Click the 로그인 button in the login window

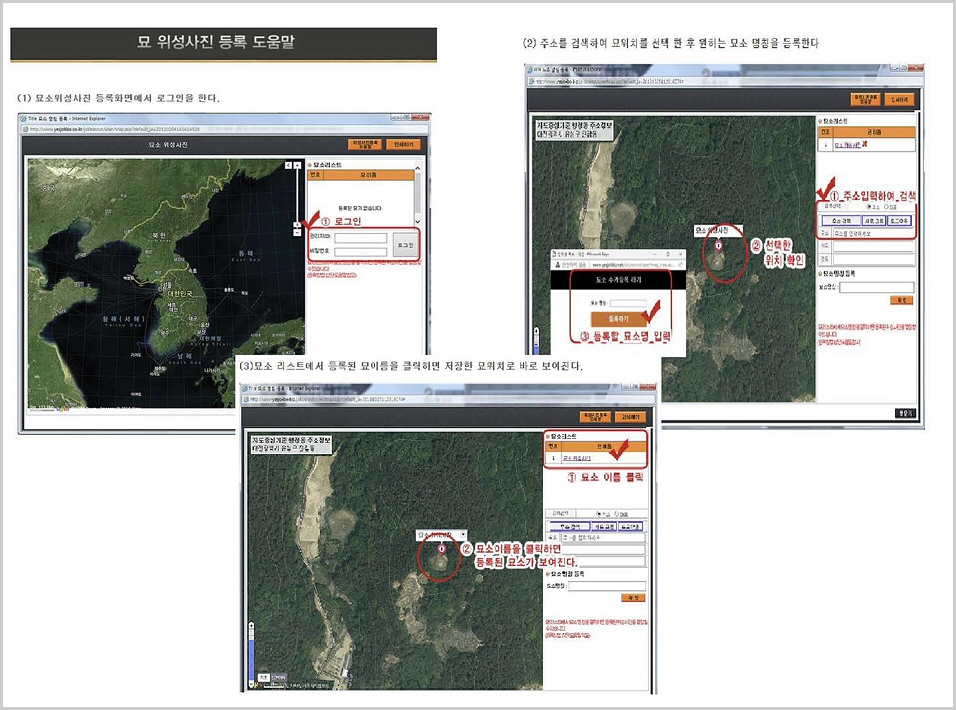[x=405, y=244]
